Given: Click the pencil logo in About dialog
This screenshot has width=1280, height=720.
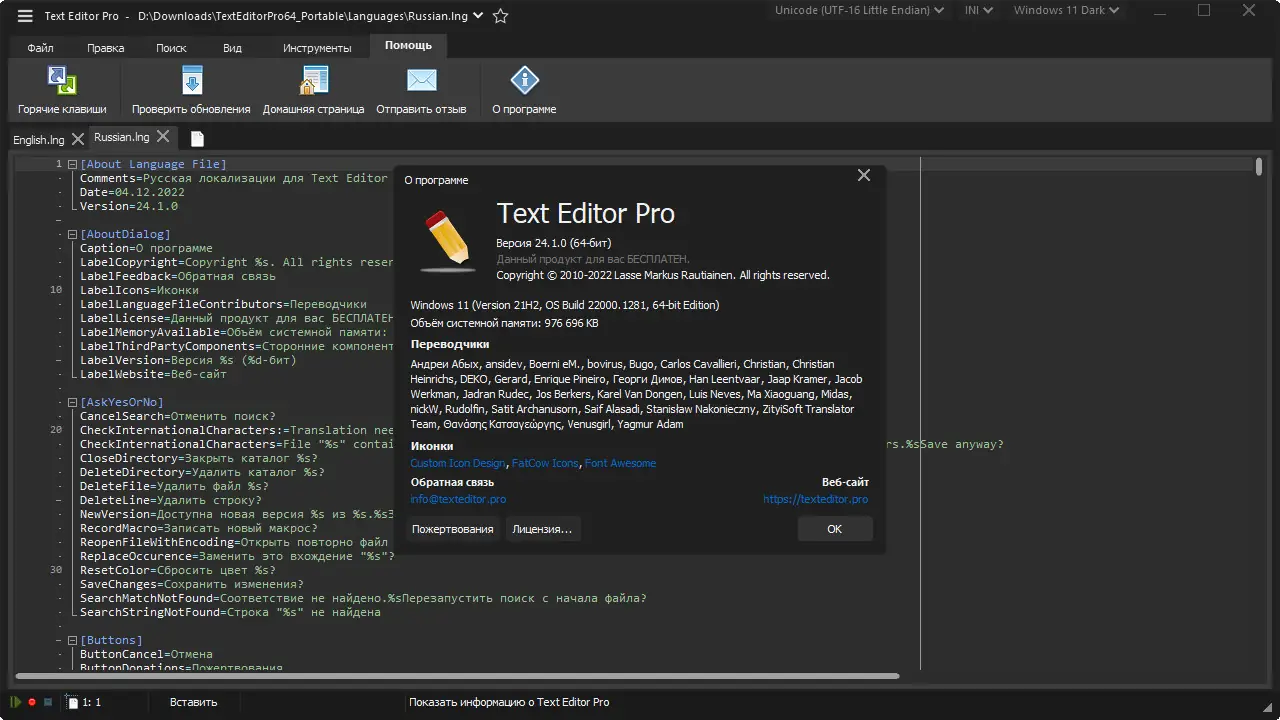Looking at the screenshot, I should 448,239.
